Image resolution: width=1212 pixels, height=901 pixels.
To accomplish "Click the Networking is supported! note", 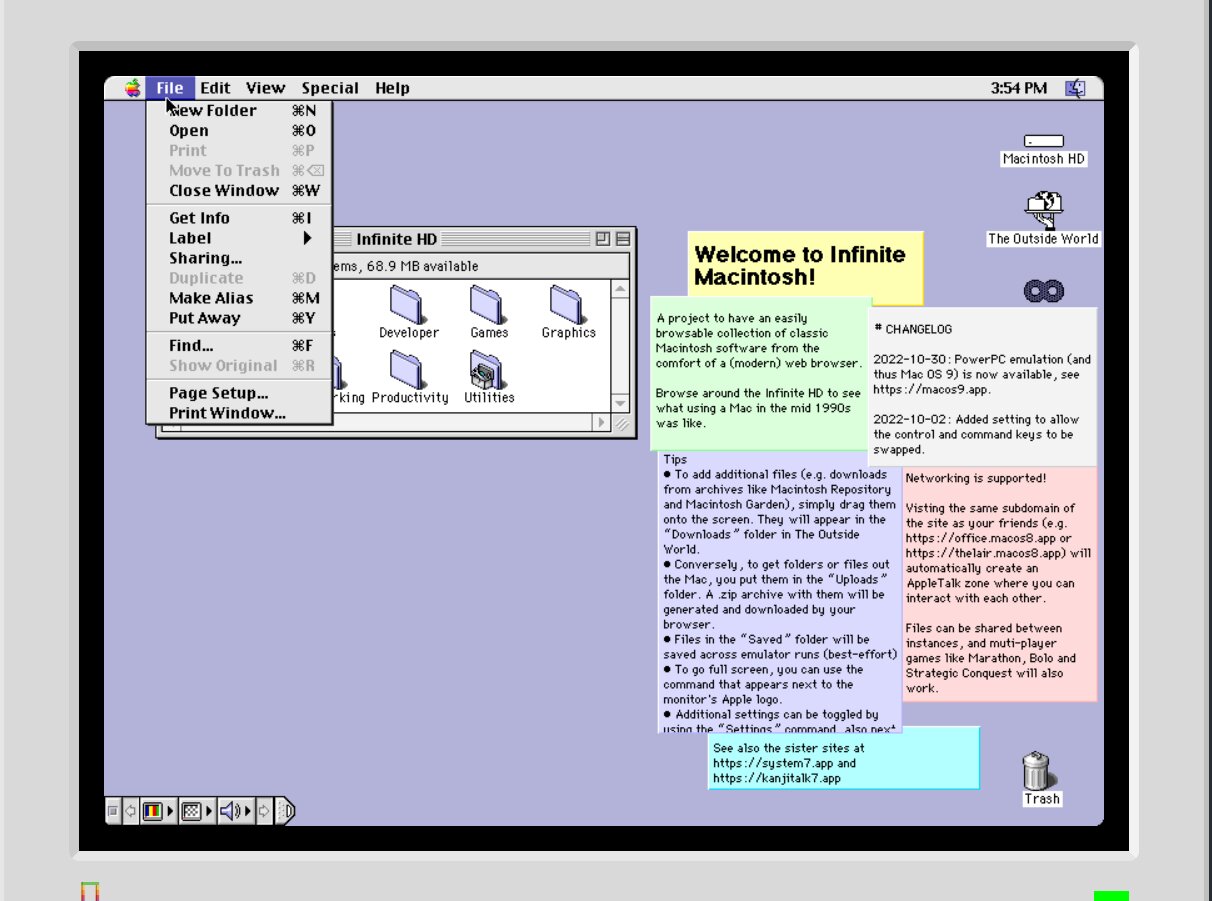I will [x=1000, y=584].
